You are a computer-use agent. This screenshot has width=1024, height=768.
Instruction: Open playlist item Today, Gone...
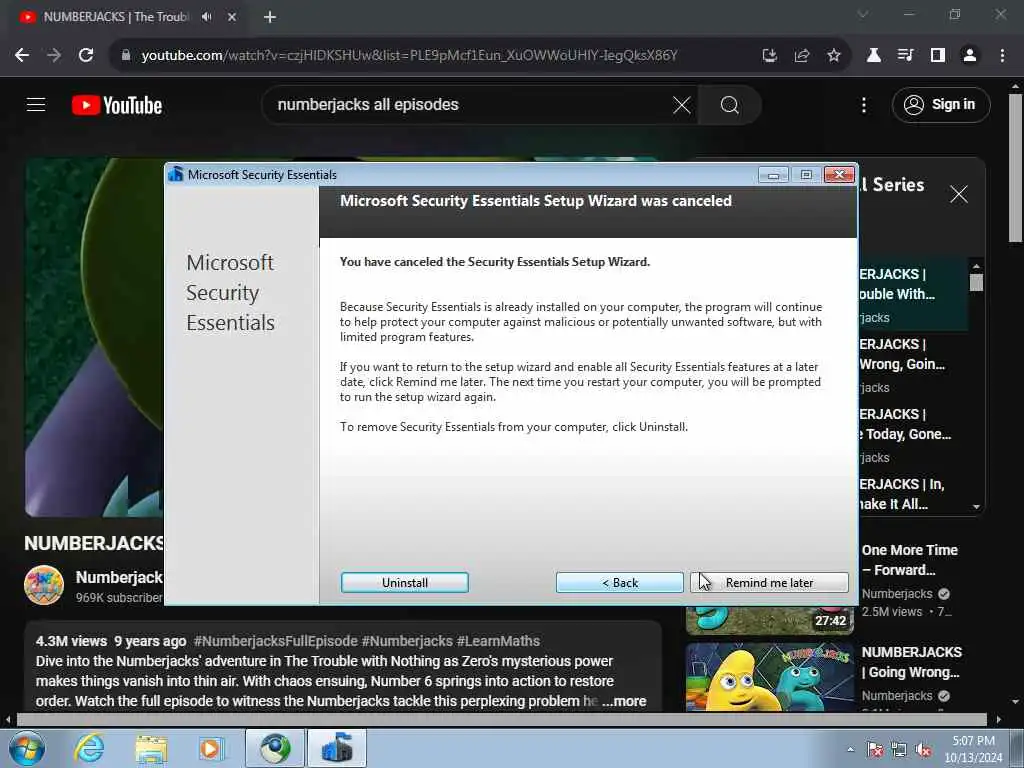coord(912,434)
